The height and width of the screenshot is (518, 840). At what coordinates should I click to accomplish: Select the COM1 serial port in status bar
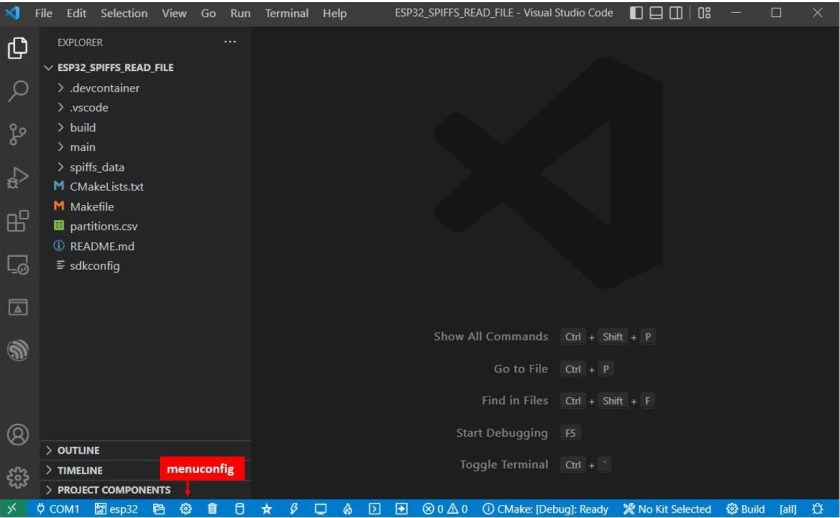pos(57,509)
